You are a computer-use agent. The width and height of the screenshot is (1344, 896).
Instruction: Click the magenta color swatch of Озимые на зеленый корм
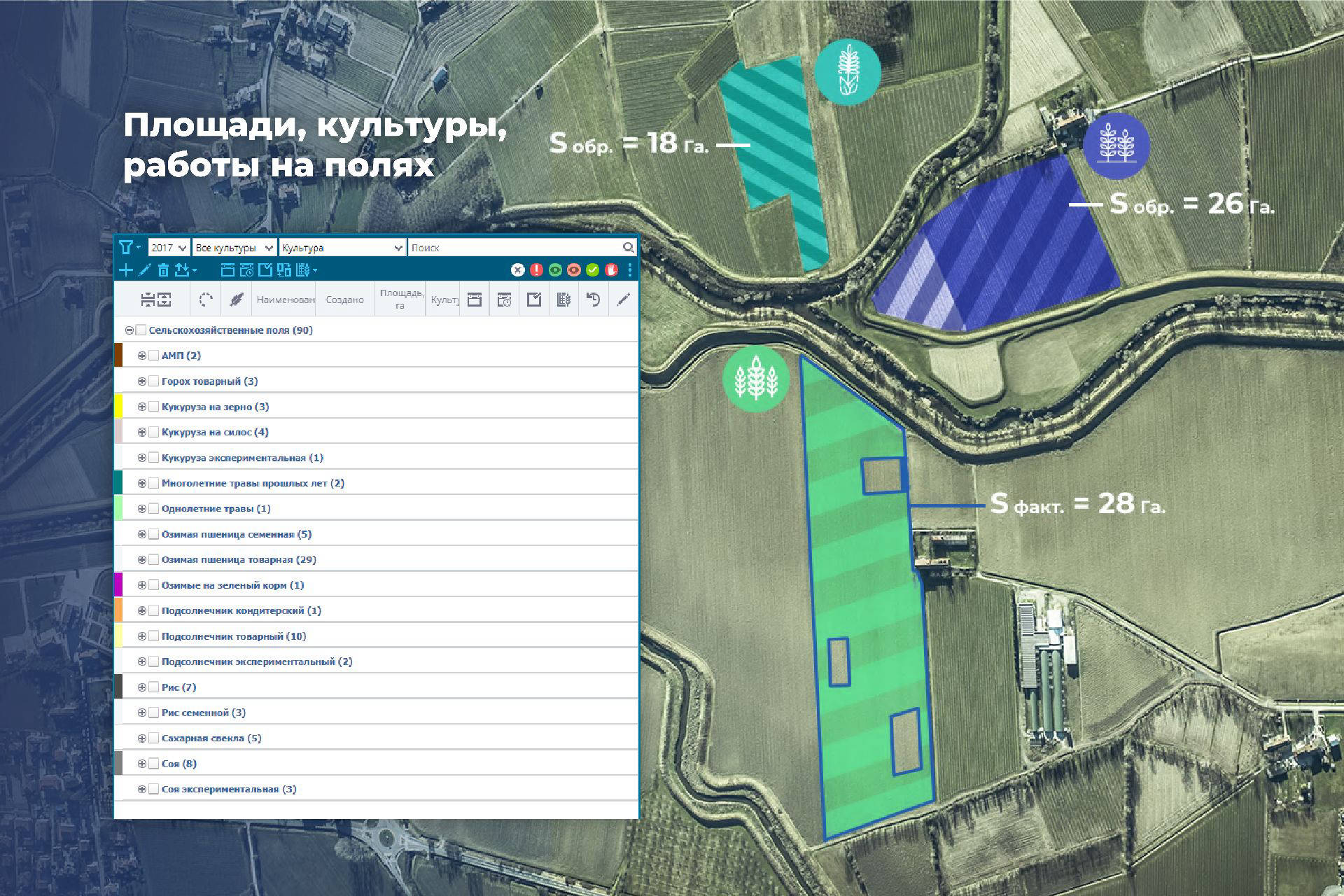[x=118, y=584]
